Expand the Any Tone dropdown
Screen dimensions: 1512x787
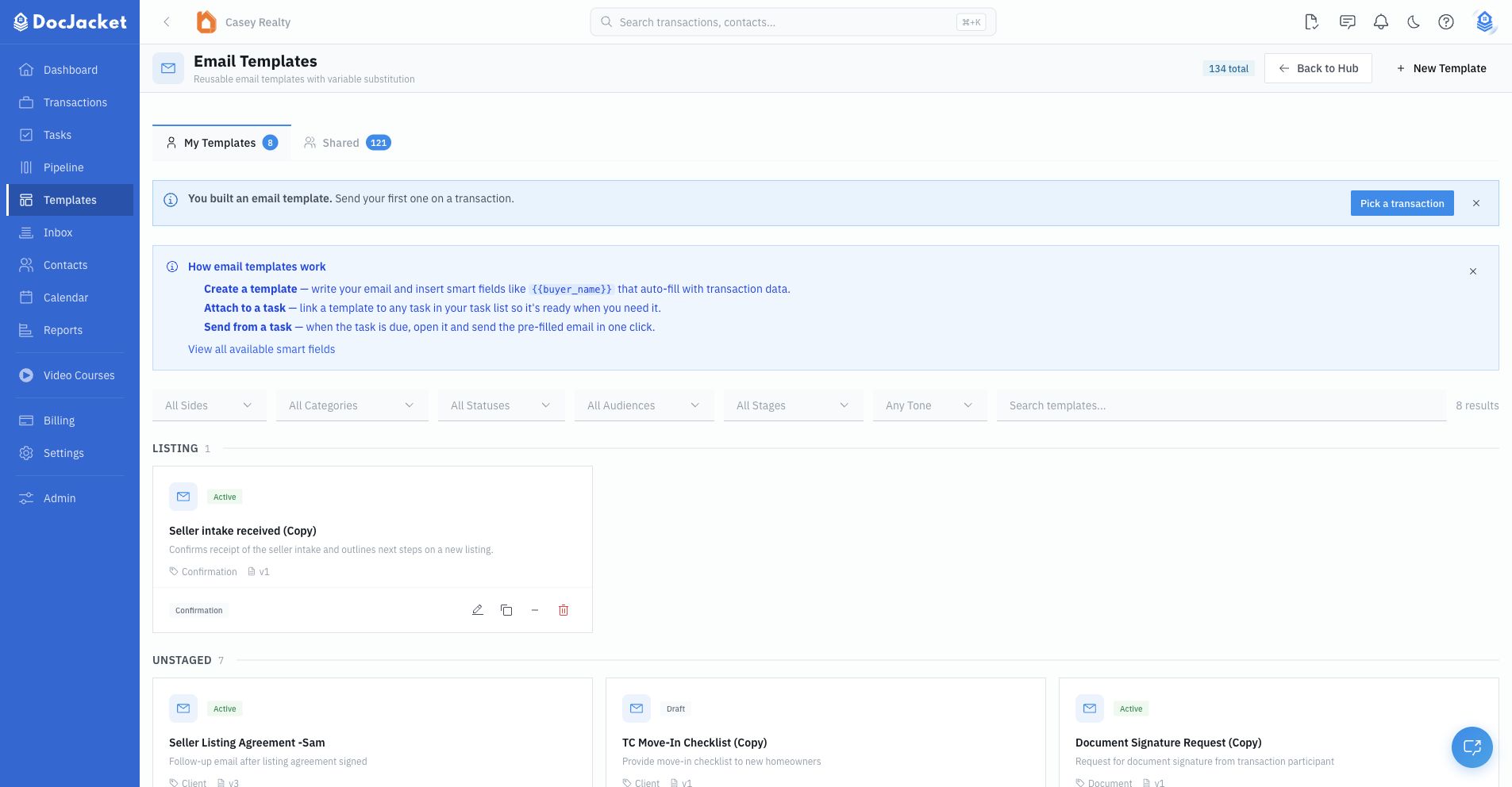930,405
